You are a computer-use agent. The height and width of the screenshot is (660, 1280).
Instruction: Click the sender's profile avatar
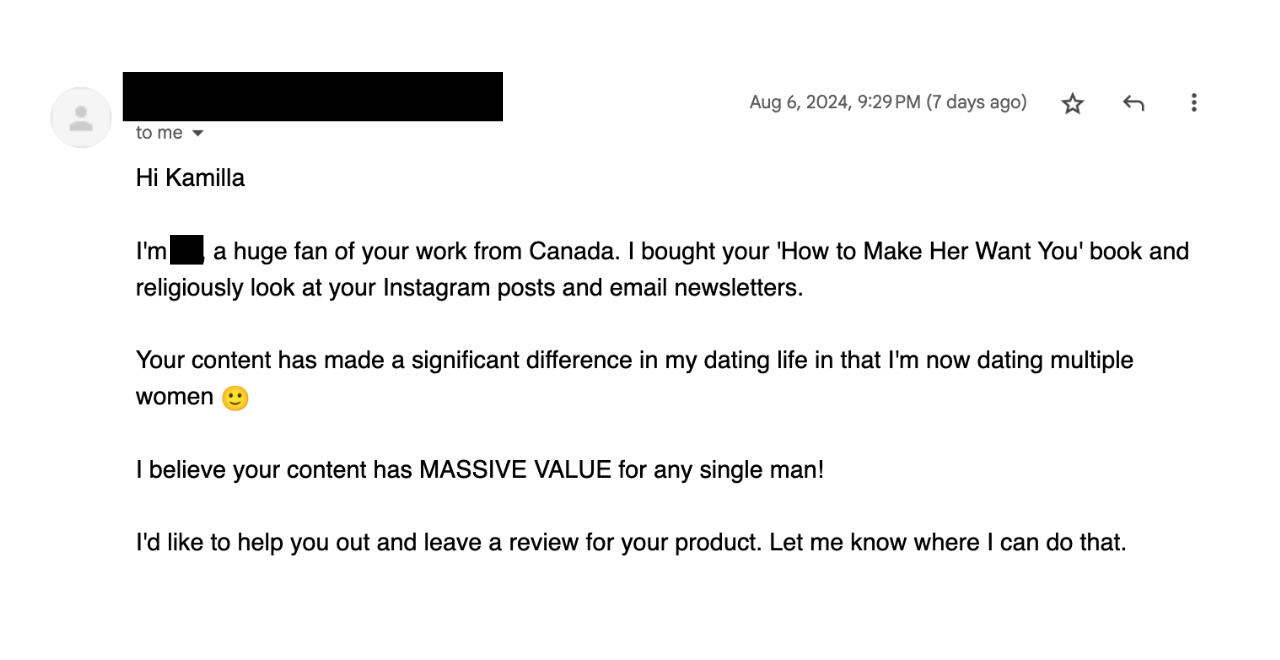click(81, 118)
